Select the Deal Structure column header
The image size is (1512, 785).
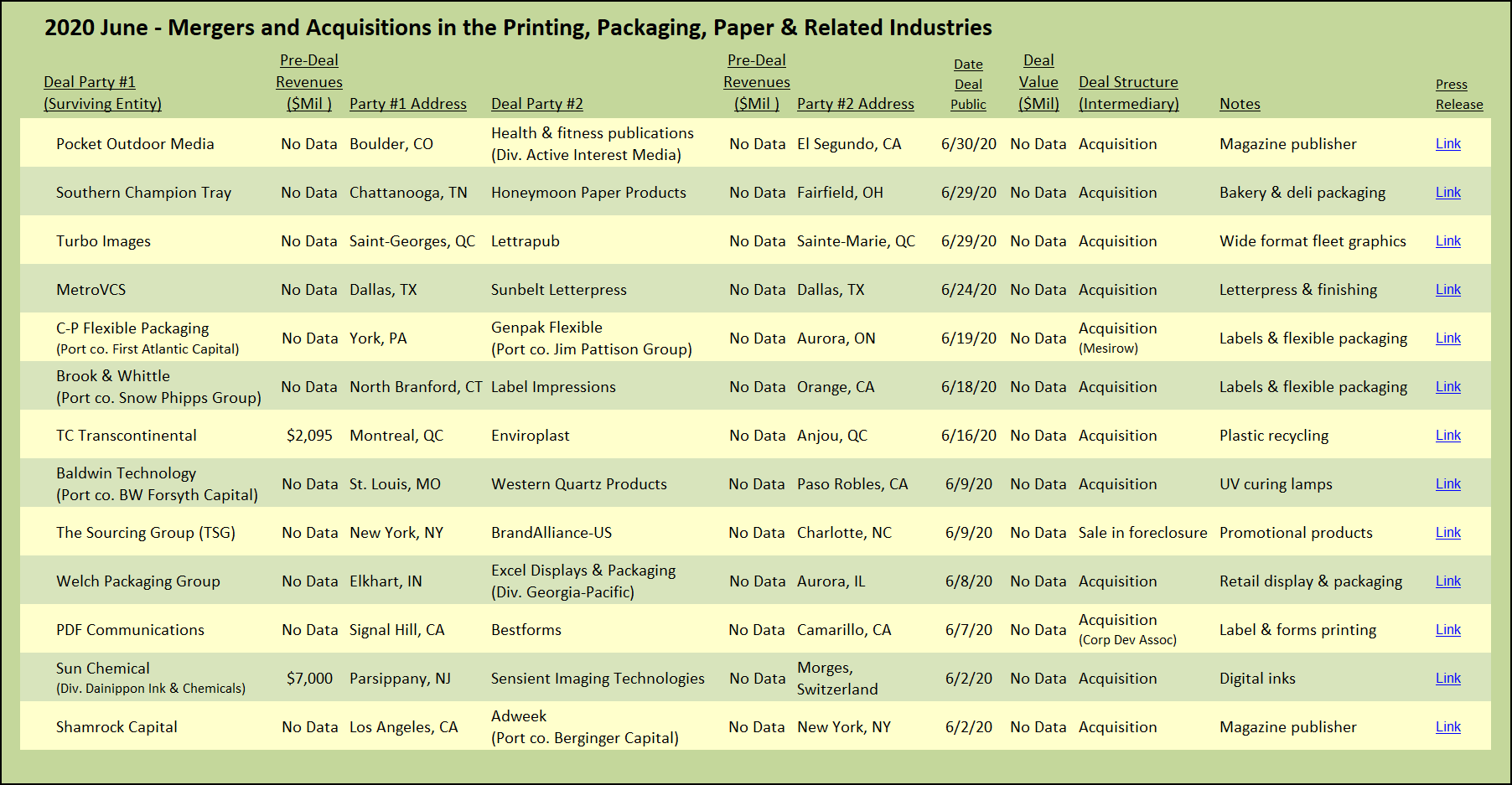1128,93
